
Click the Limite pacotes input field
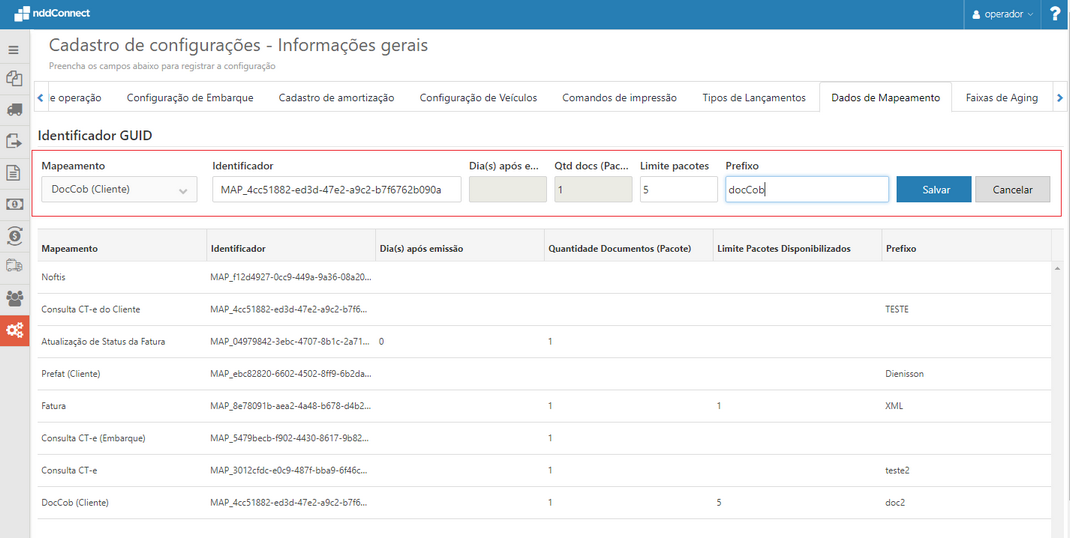tap(678, 190)
